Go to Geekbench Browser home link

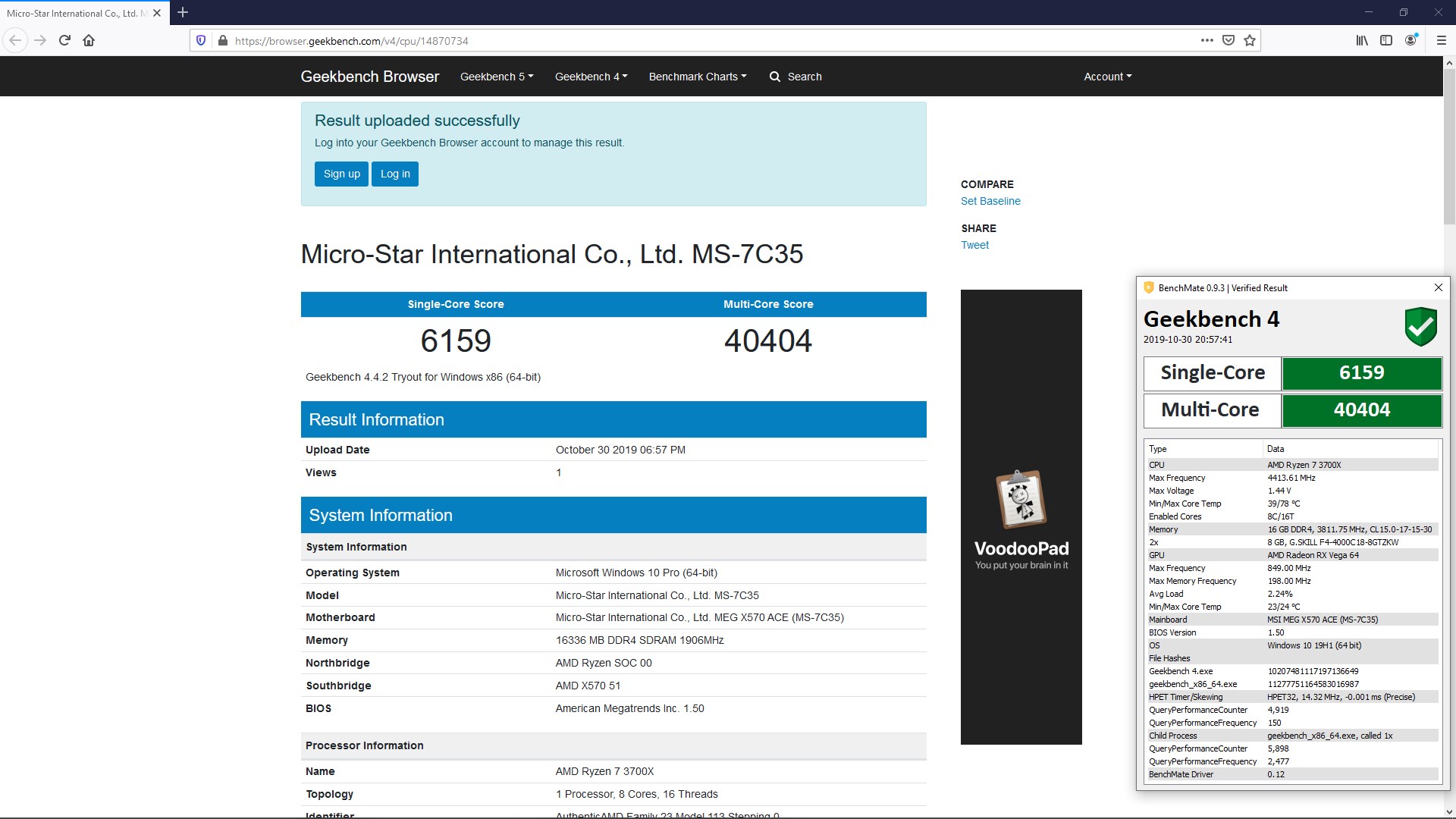(x=370, y=77)
